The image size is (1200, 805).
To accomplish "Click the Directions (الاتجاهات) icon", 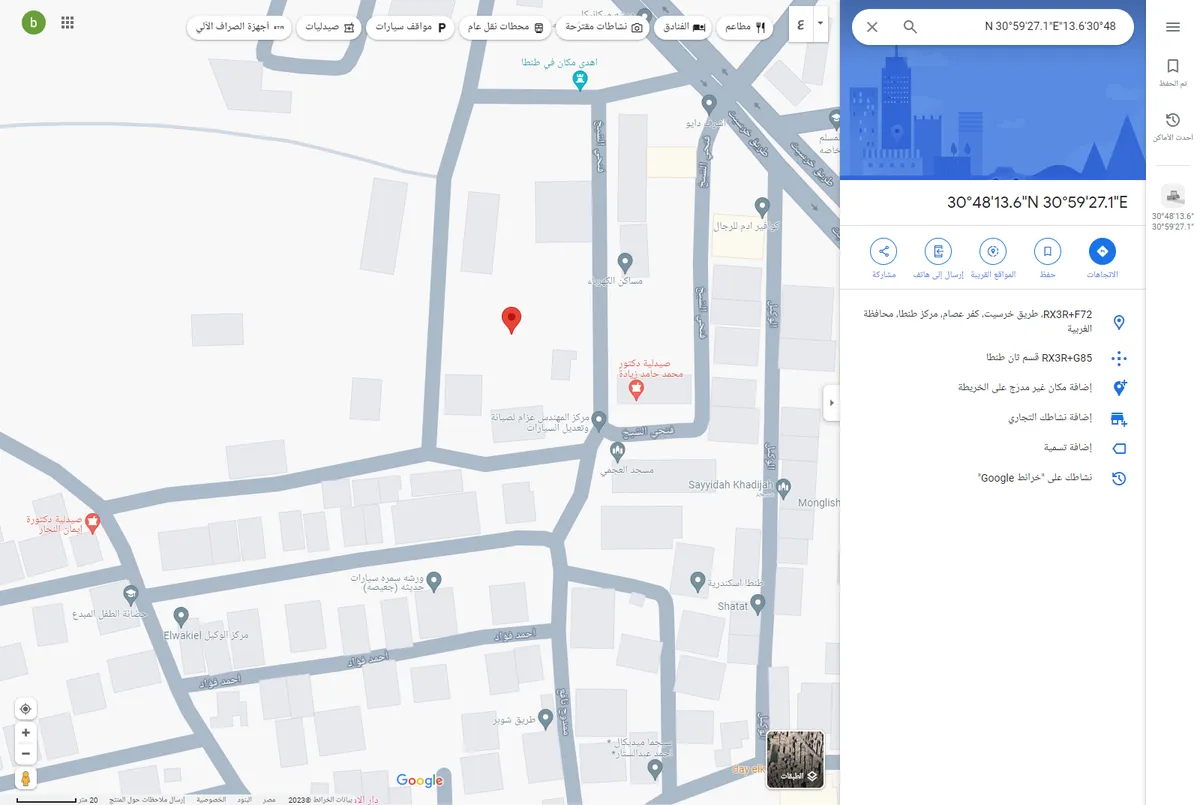I will (1101, 251).
